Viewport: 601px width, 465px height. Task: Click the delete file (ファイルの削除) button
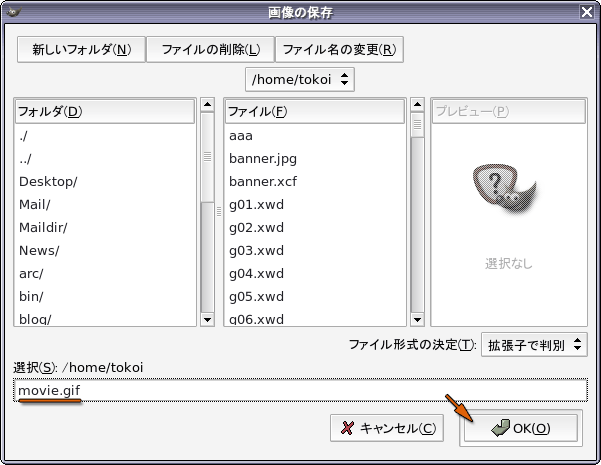(x=209, y=49)
